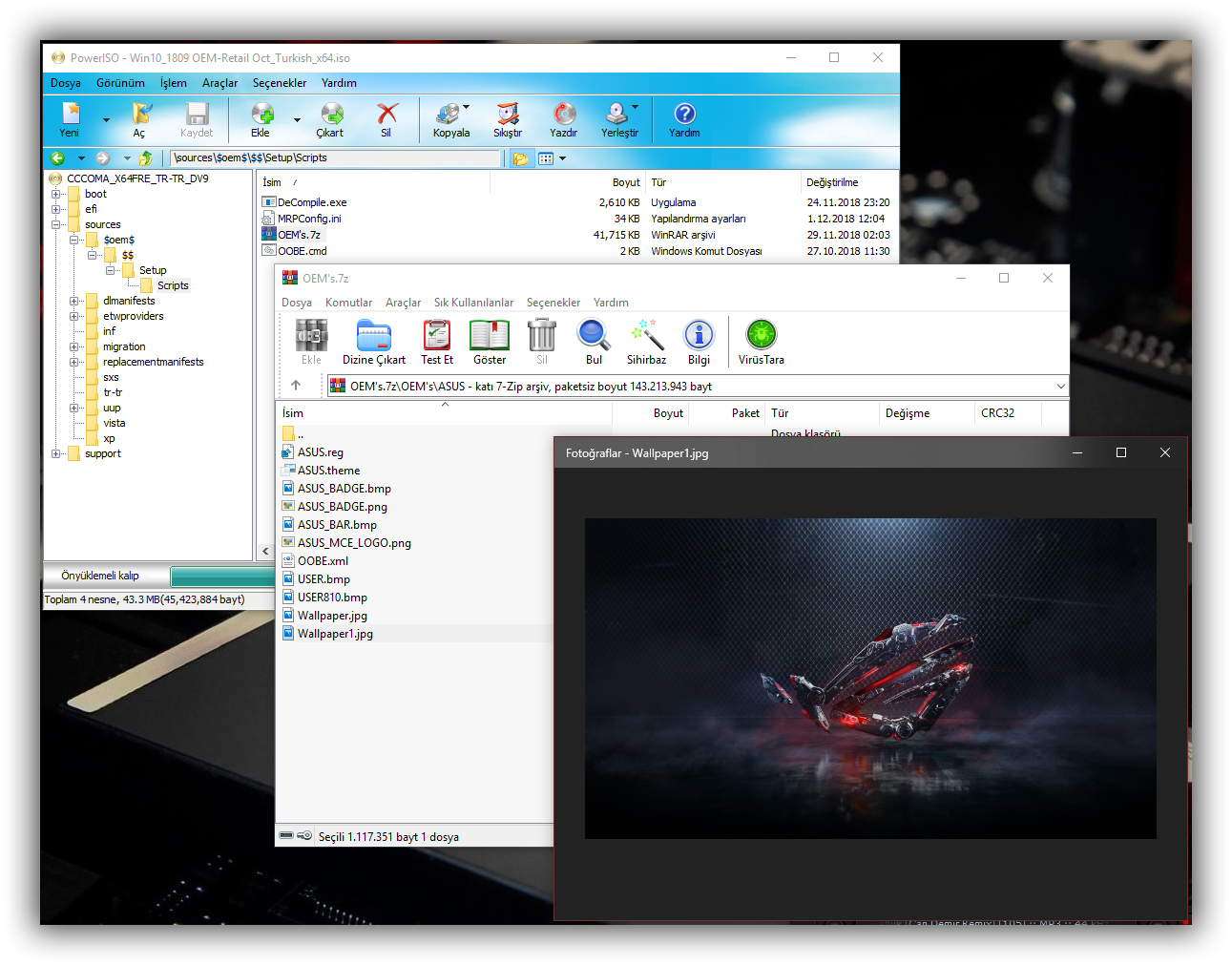This screenshot has width=1232, height=965.
Task: Select the Scripts folder in tree
Action: click(x=173, y=285)
